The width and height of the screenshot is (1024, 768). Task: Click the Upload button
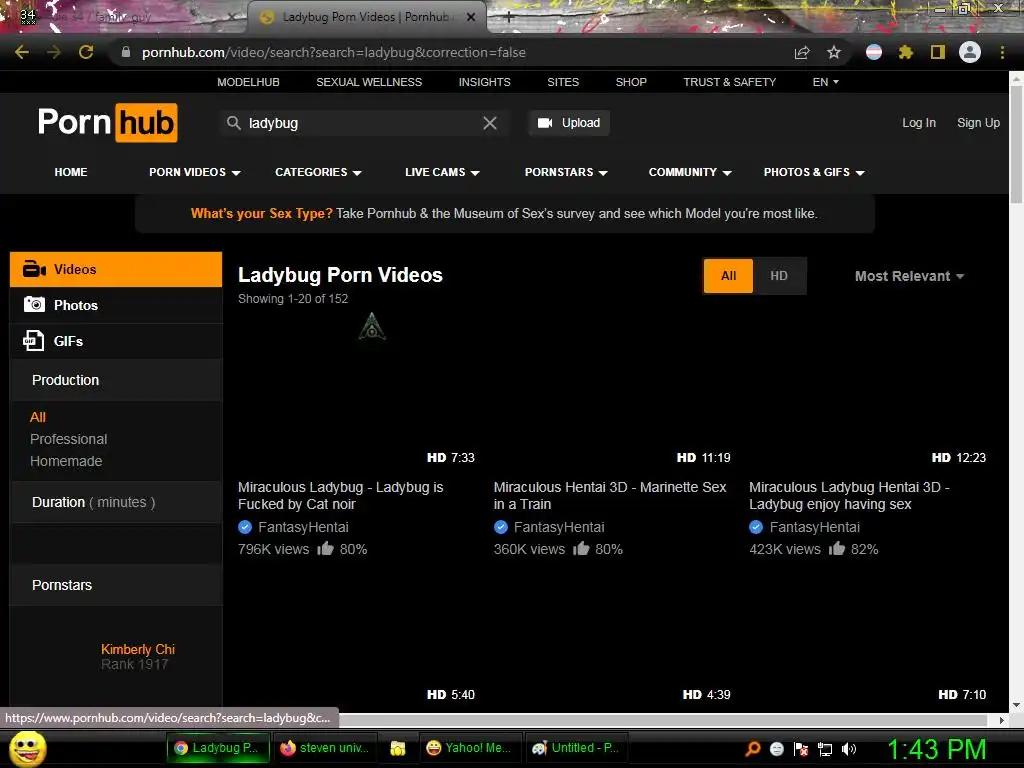click(569, 123)
